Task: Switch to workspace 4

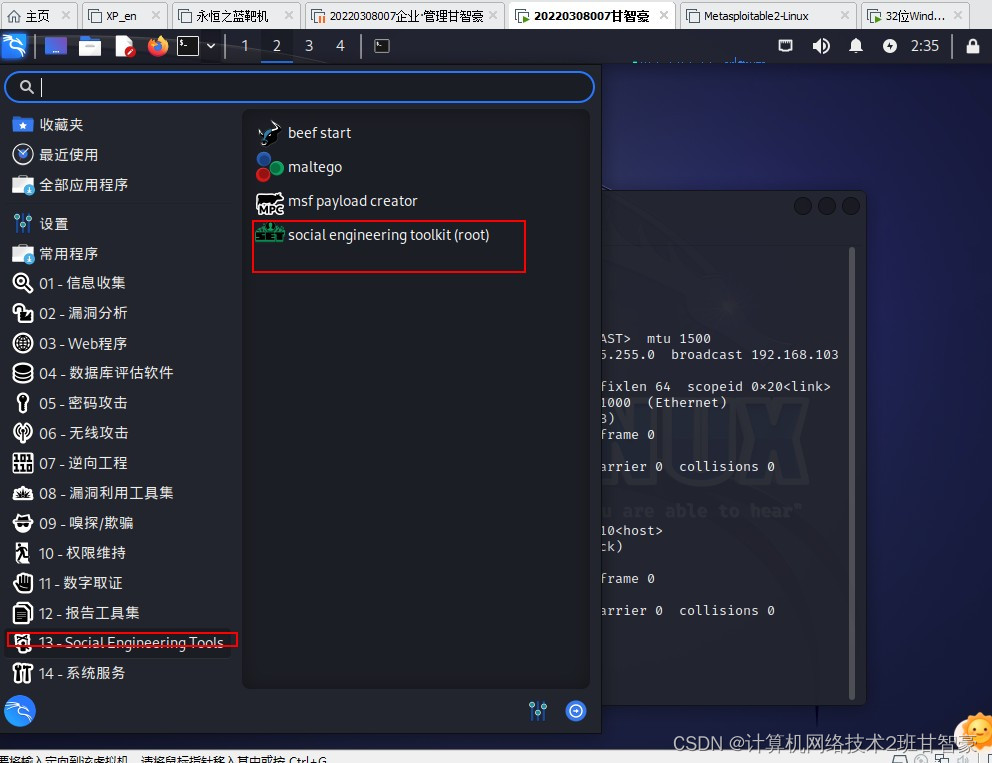Action: click(x=340, y=46)
